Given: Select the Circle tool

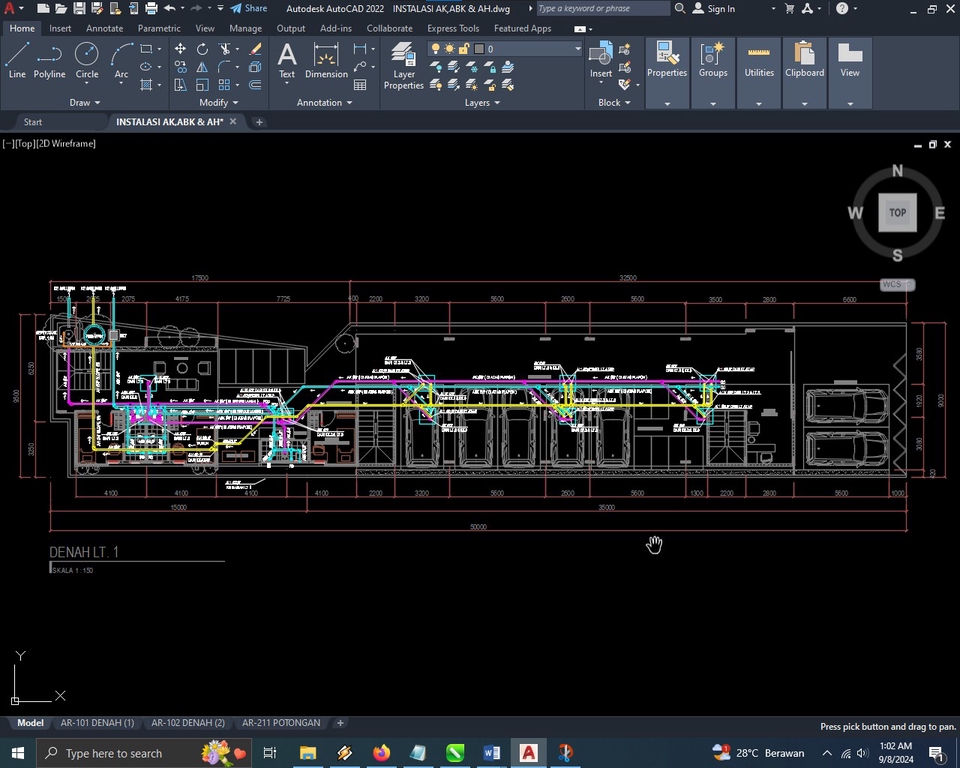Looking at the screenshot, I should (86, 60).
